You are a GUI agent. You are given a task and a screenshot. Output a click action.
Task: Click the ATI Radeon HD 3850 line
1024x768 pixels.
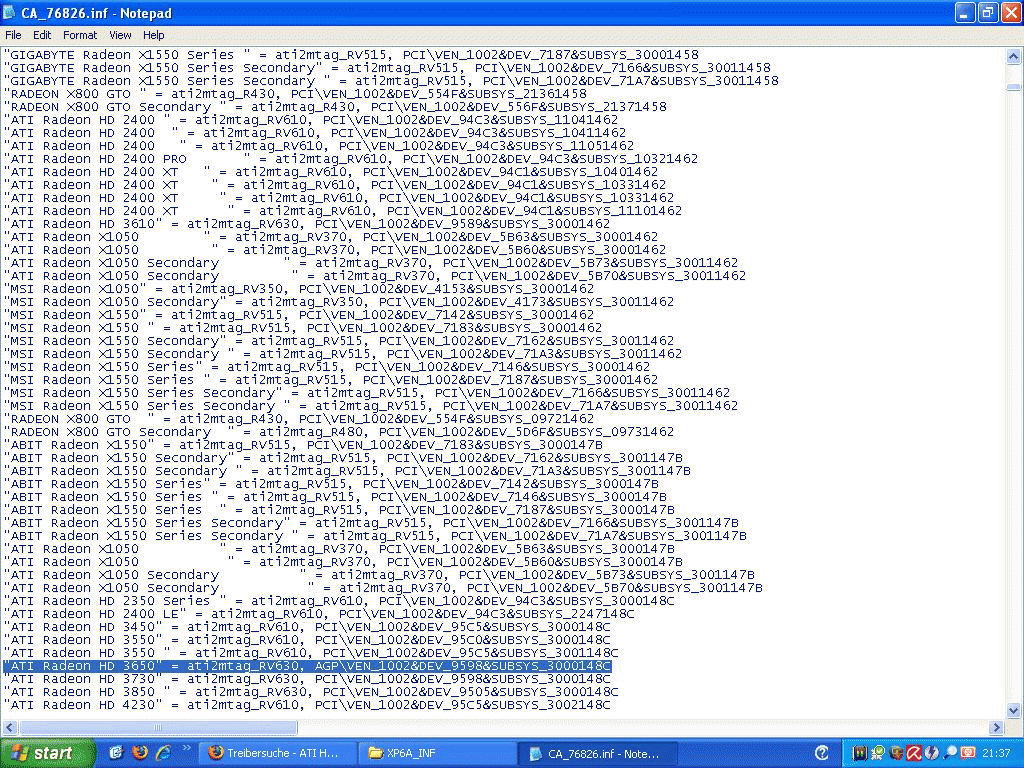(312, 692)
